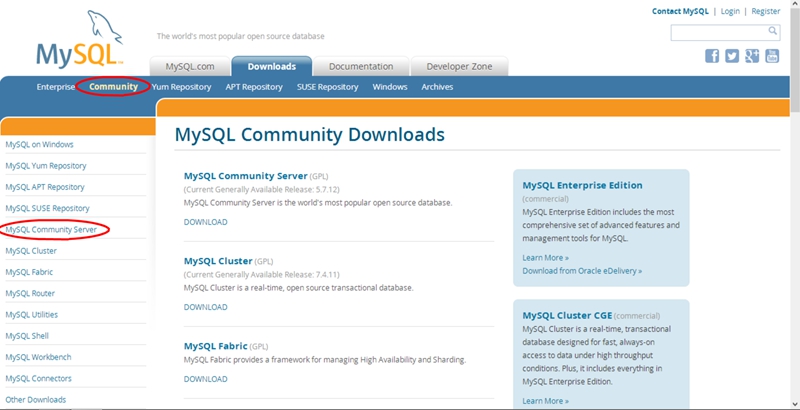800x410 pixels.
Task: Switch to the MySQL.com tab
Action: click(x=190, y=66)
